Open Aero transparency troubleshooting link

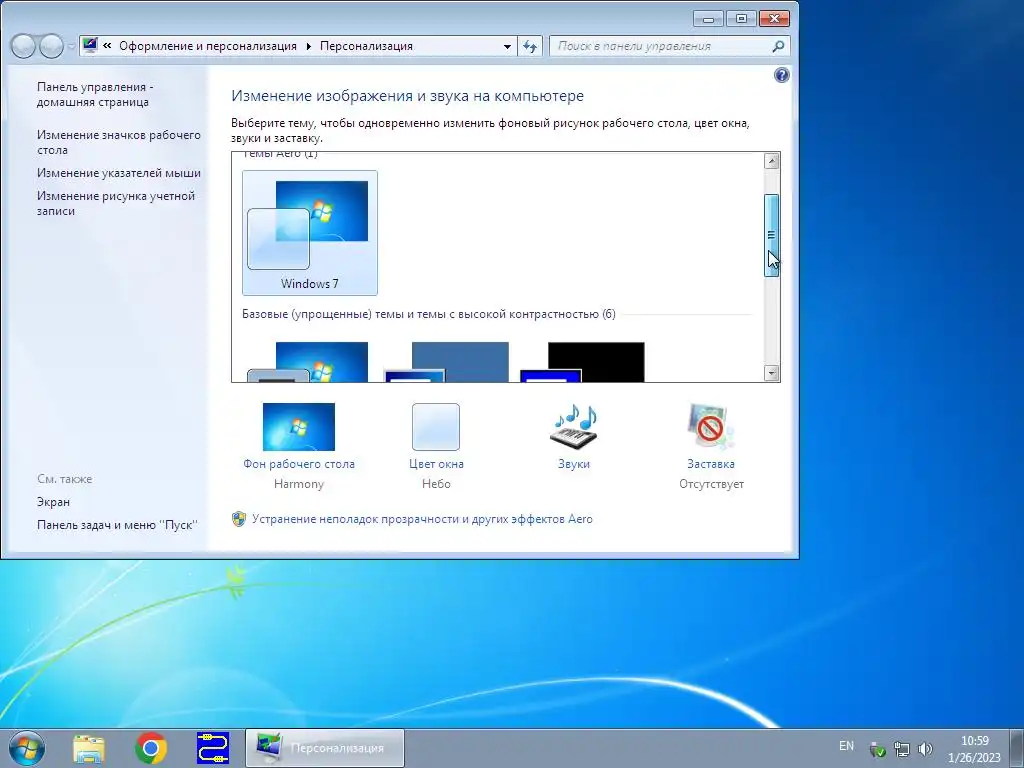423,519
